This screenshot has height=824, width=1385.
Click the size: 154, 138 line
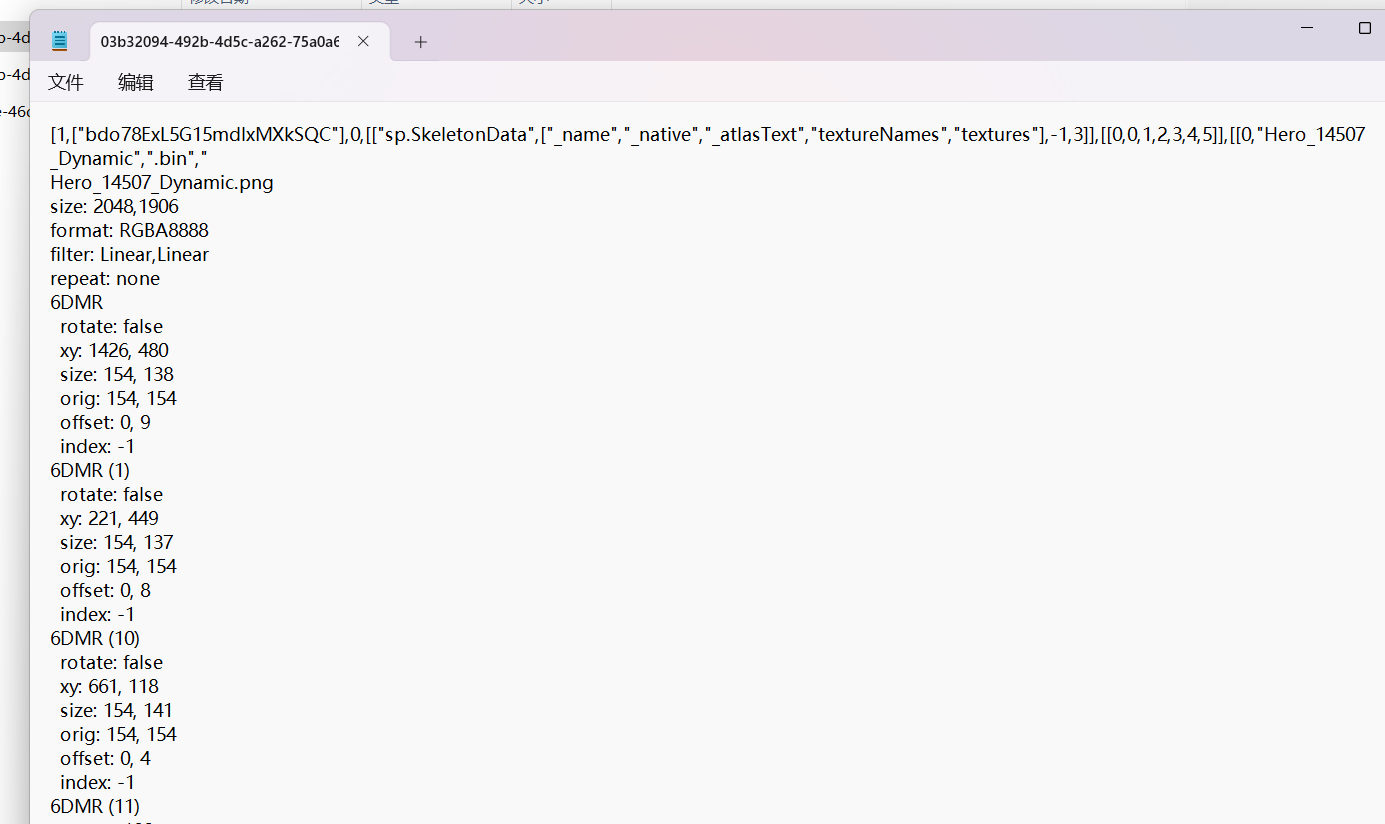(x=117, y=374)
